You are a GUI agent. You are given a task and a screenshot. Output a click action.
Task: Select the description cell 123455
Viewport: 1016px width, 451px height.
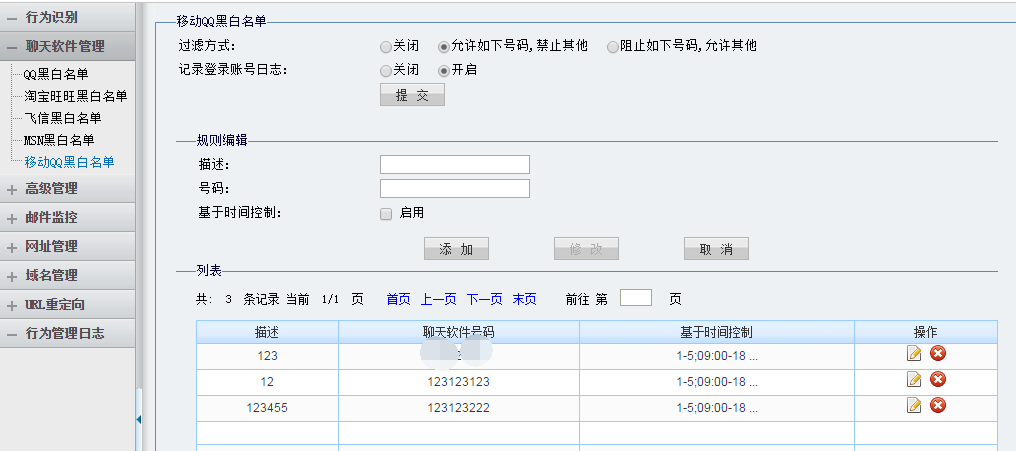(x=267, y=408)
